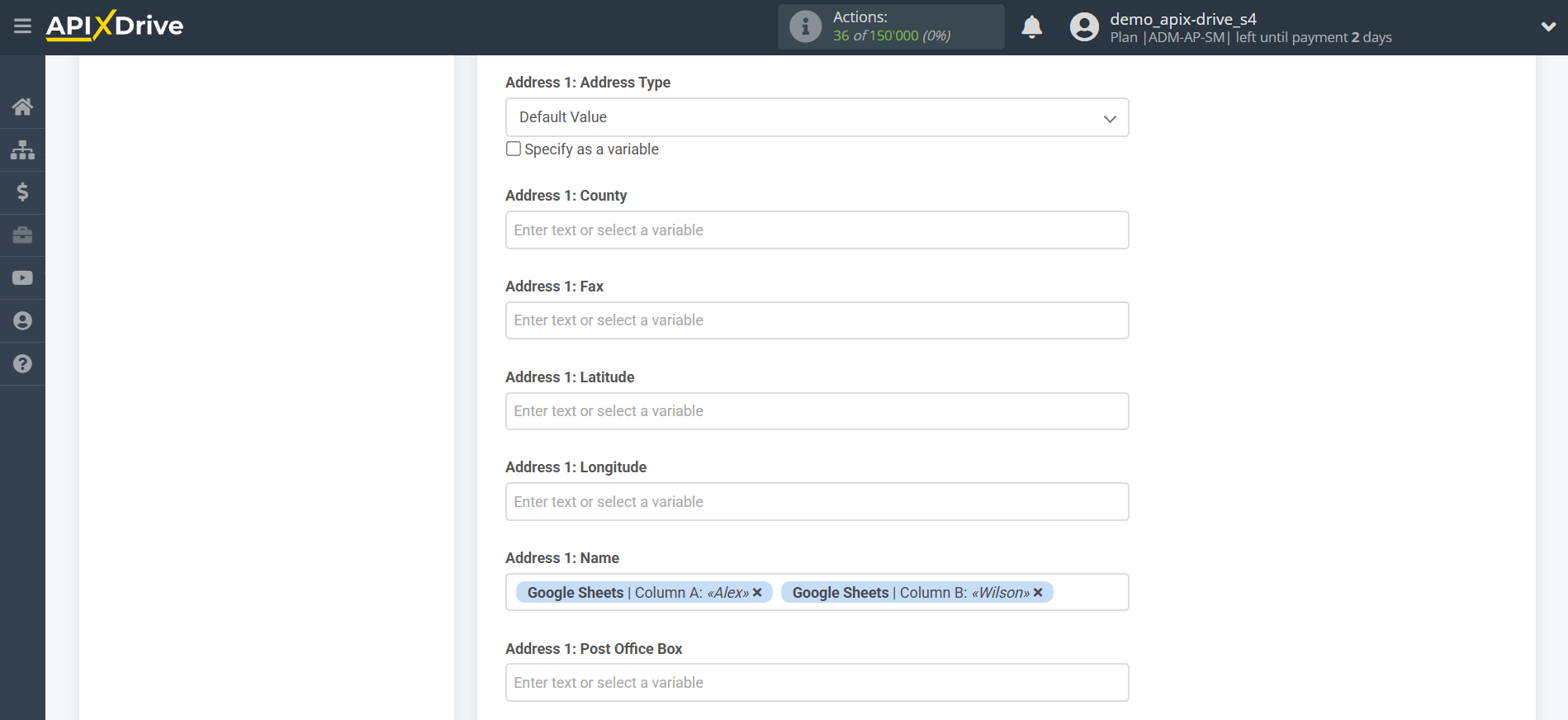1568x720 pixels.
Task: Click the Address 1: Address Type label
Action: [588, 83]
